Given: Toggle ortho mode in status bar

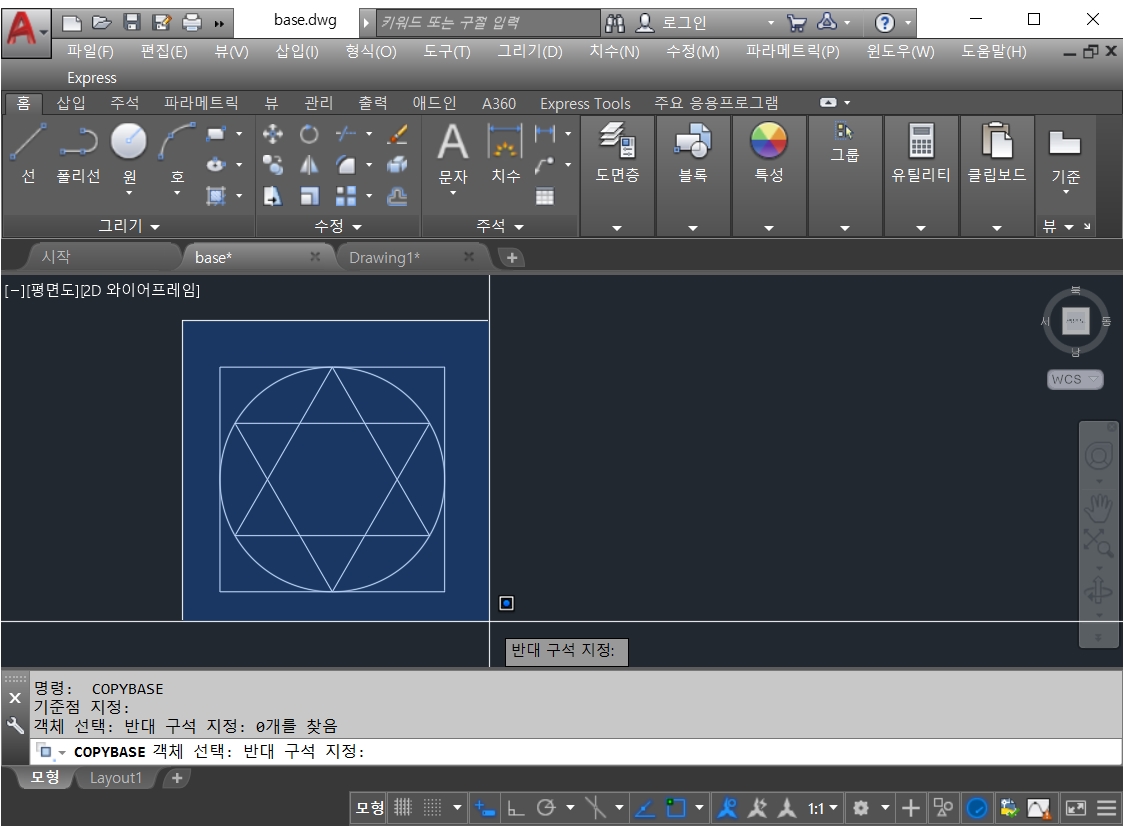Looking at the screenshot, I should 516,808.
